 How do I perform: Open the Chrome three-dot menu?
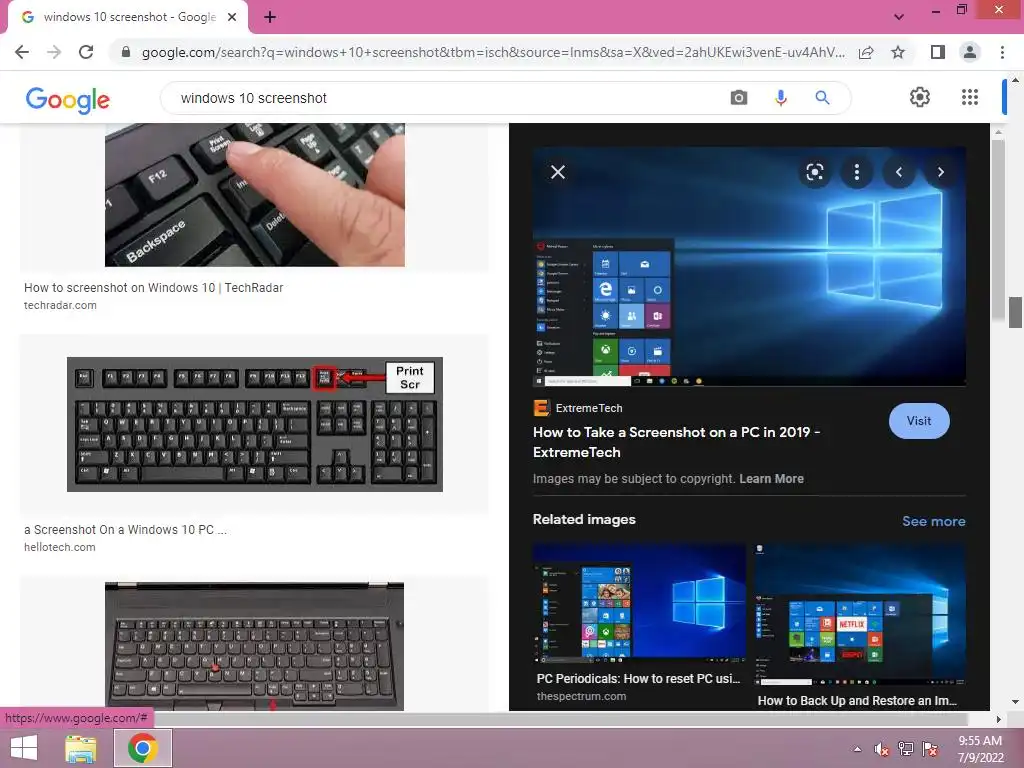[x=1002, y=52]
